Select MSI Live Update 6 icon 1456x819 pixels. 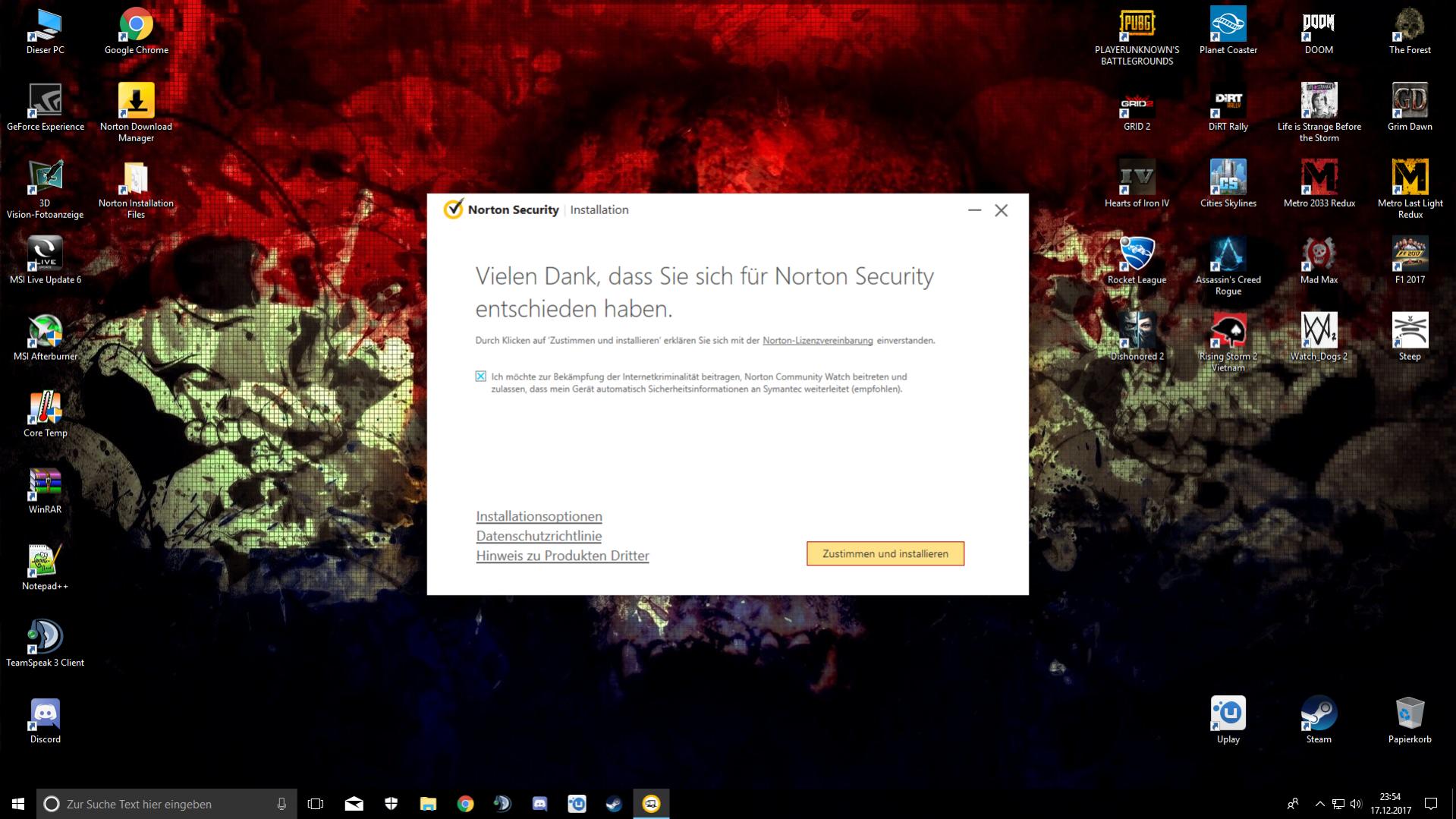[x=46, y=260]
